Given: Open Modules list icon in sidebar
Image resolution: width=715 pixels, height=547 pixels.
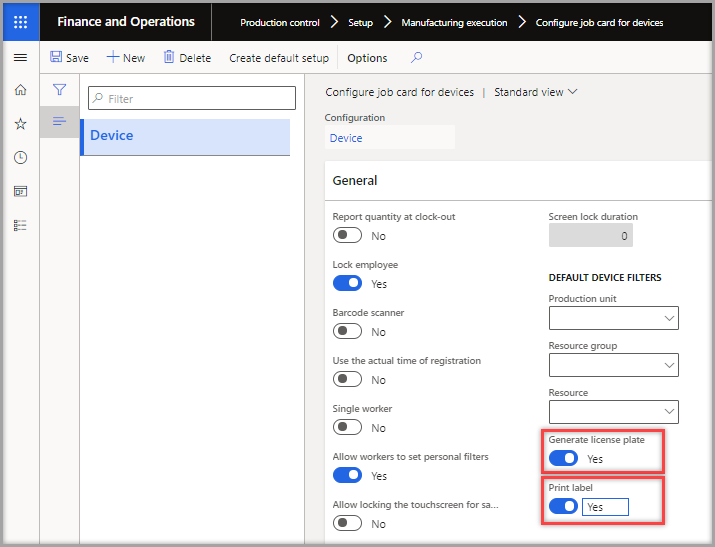Looking at the screenshot, I should (x=21, y=225).
